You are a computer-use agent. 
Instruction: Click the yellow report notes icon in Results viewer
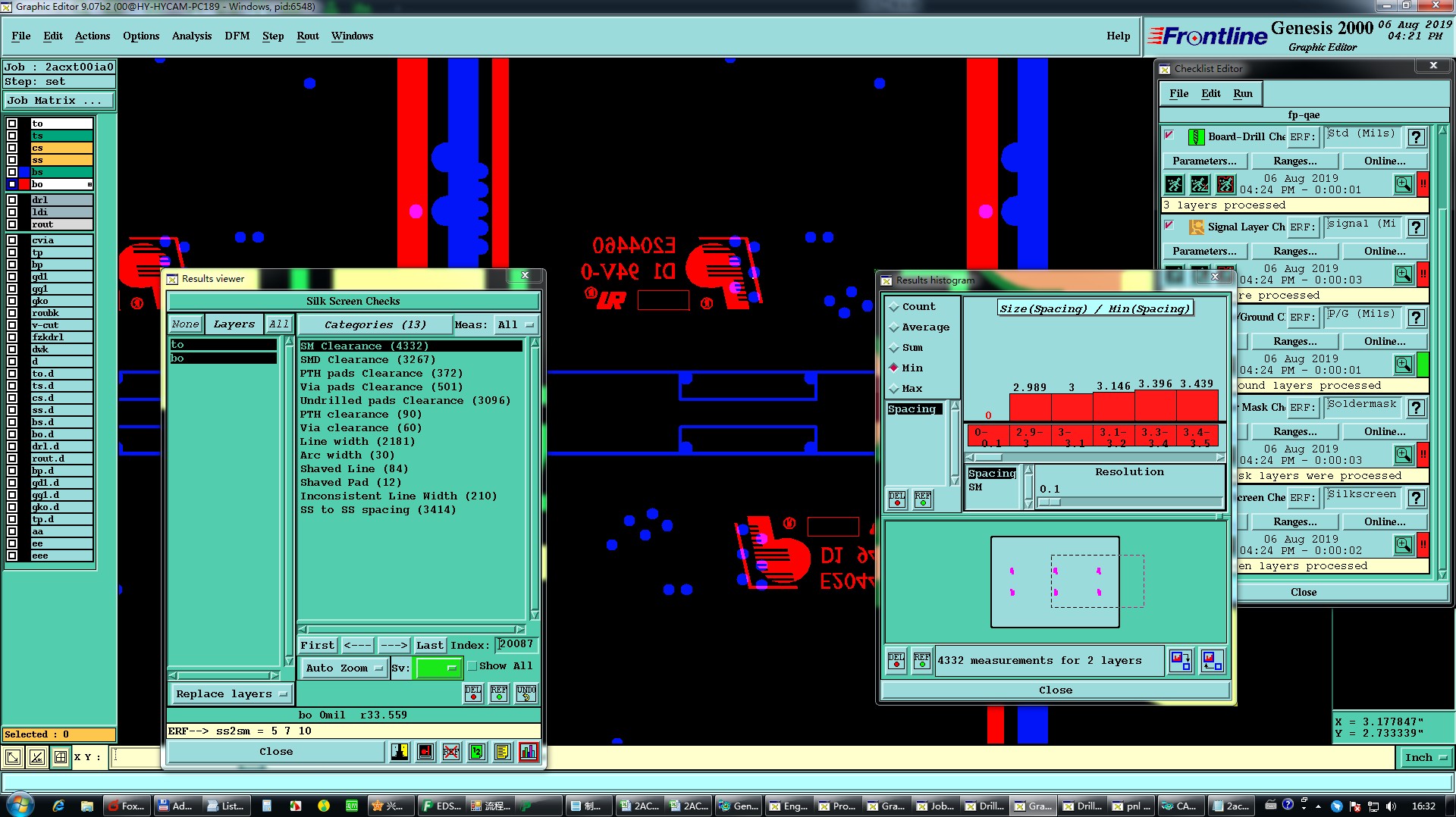[502, 752]
